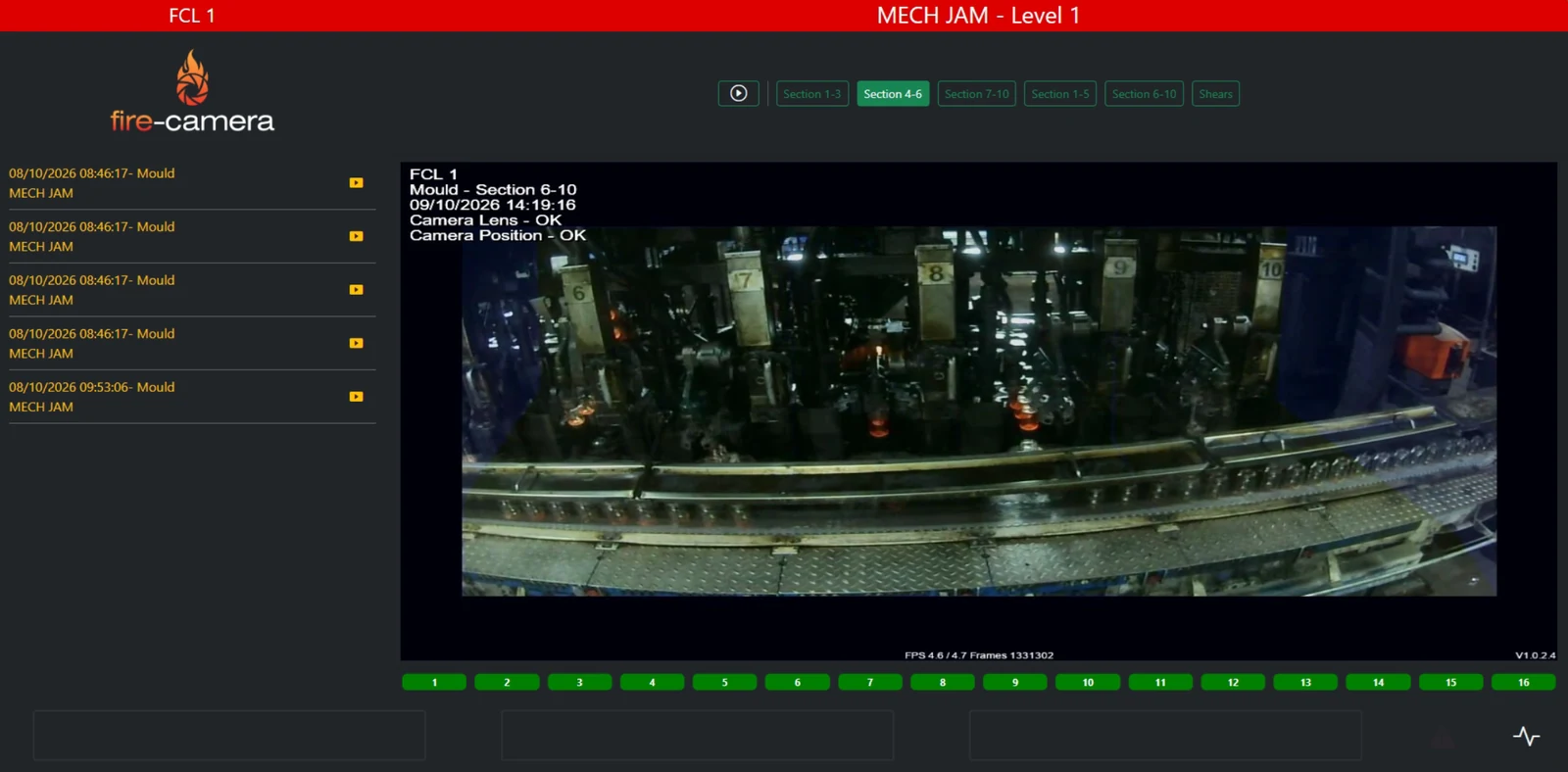Select green section indicator 3
Image resolution: width=1568 pixels, height=772 pixels.
tap(579, 682)
